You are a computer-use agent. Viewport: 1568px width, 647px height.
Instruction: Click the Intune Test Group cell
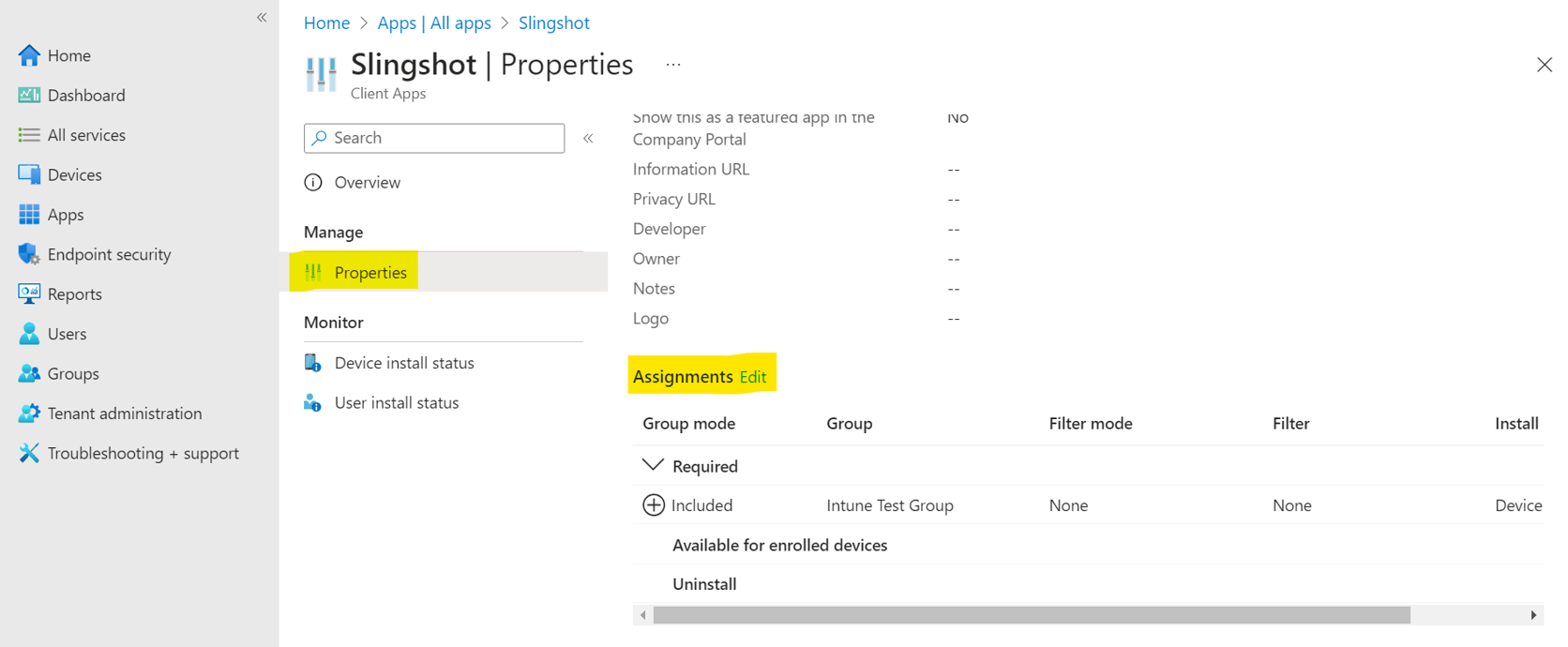click(890, 505)
